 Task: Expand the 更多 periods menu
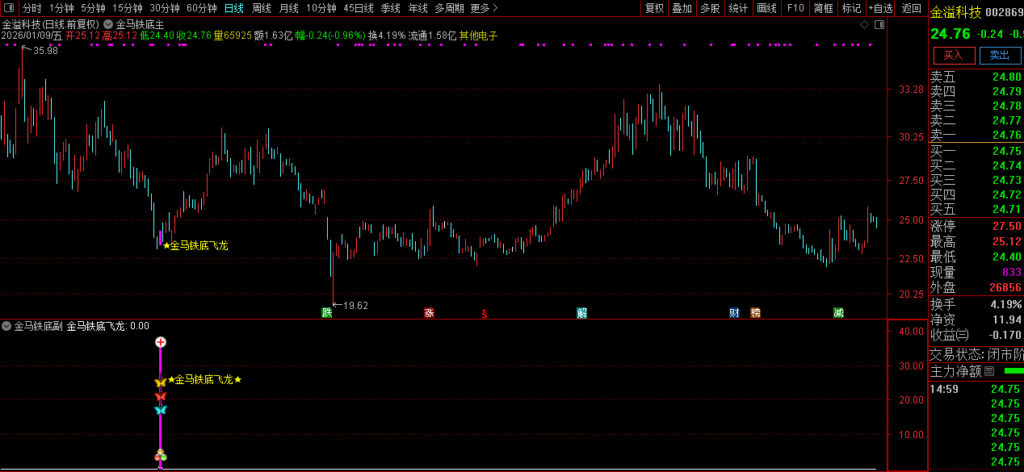pos(483,8)
